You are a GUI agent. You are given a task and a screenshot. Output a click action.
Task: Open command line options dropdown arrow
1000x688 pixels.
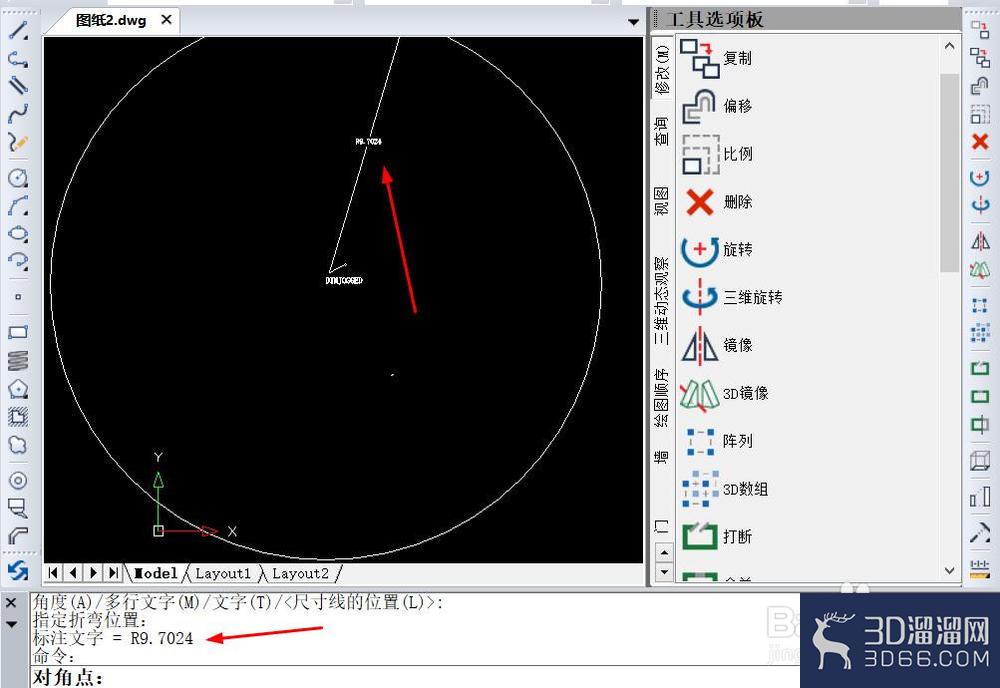[x=11, y=624]
